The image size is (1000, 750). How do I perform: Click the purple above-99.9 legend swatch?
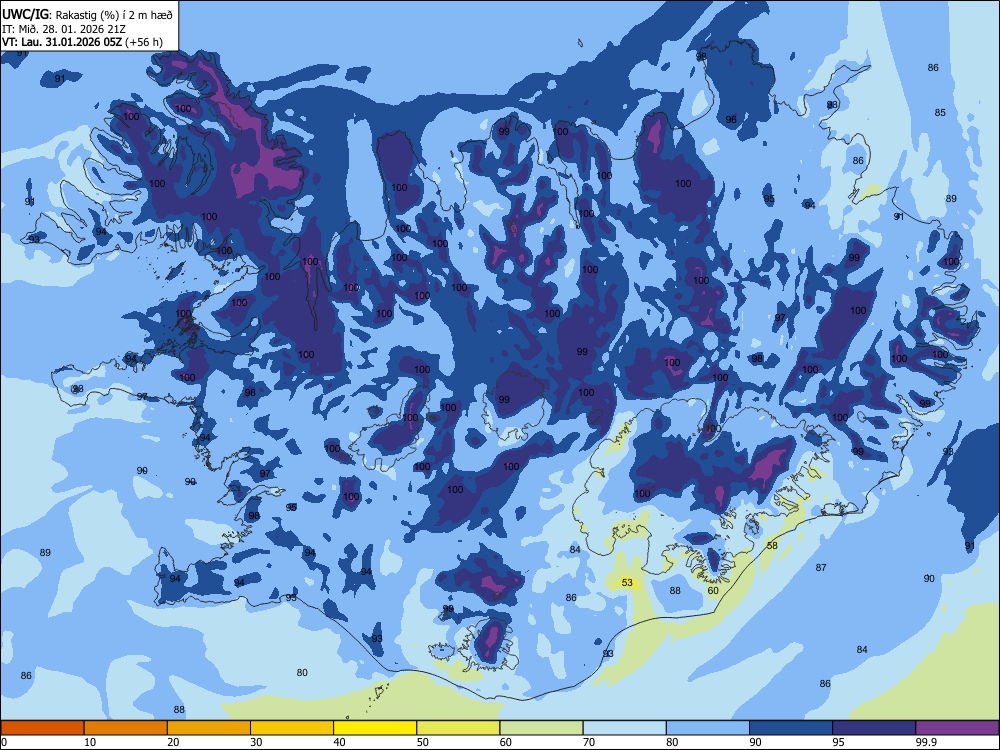pyautogui.click(x=957, y=728)
